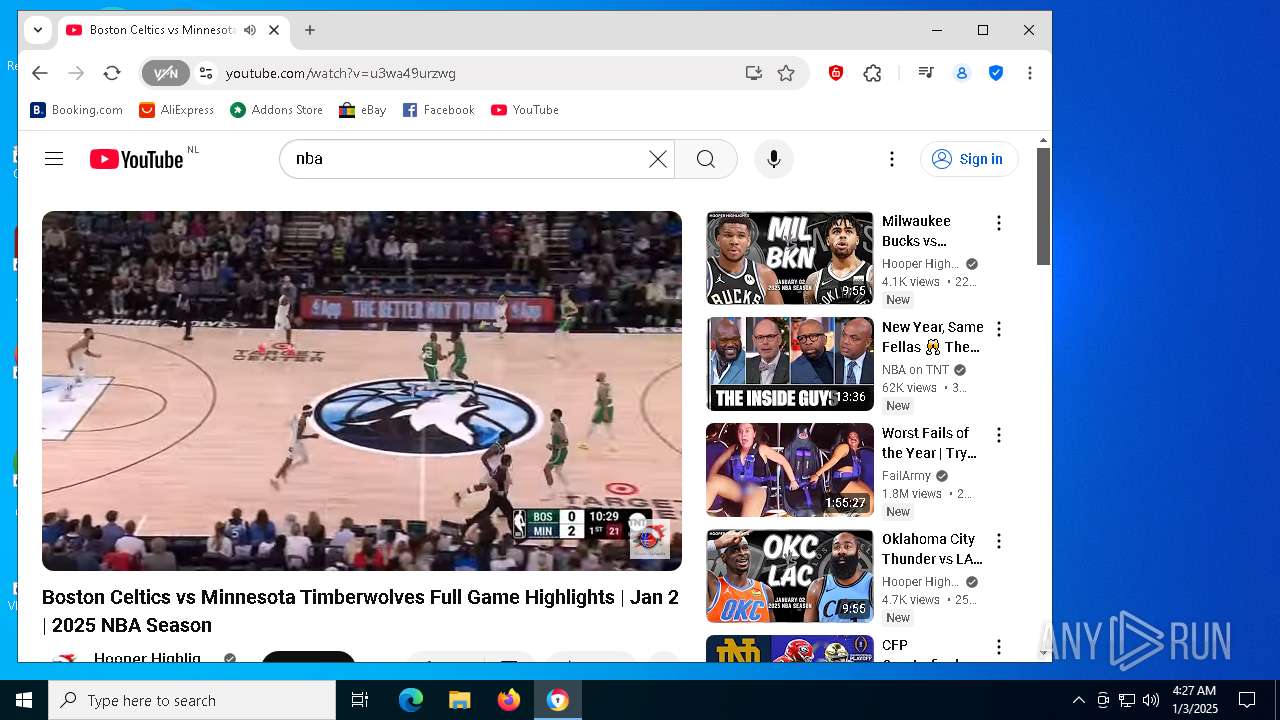Open Oklahoma City Thunder vs LA title
The height and width of the screenshot is (720, 1280).
click(x=932, y=549)
